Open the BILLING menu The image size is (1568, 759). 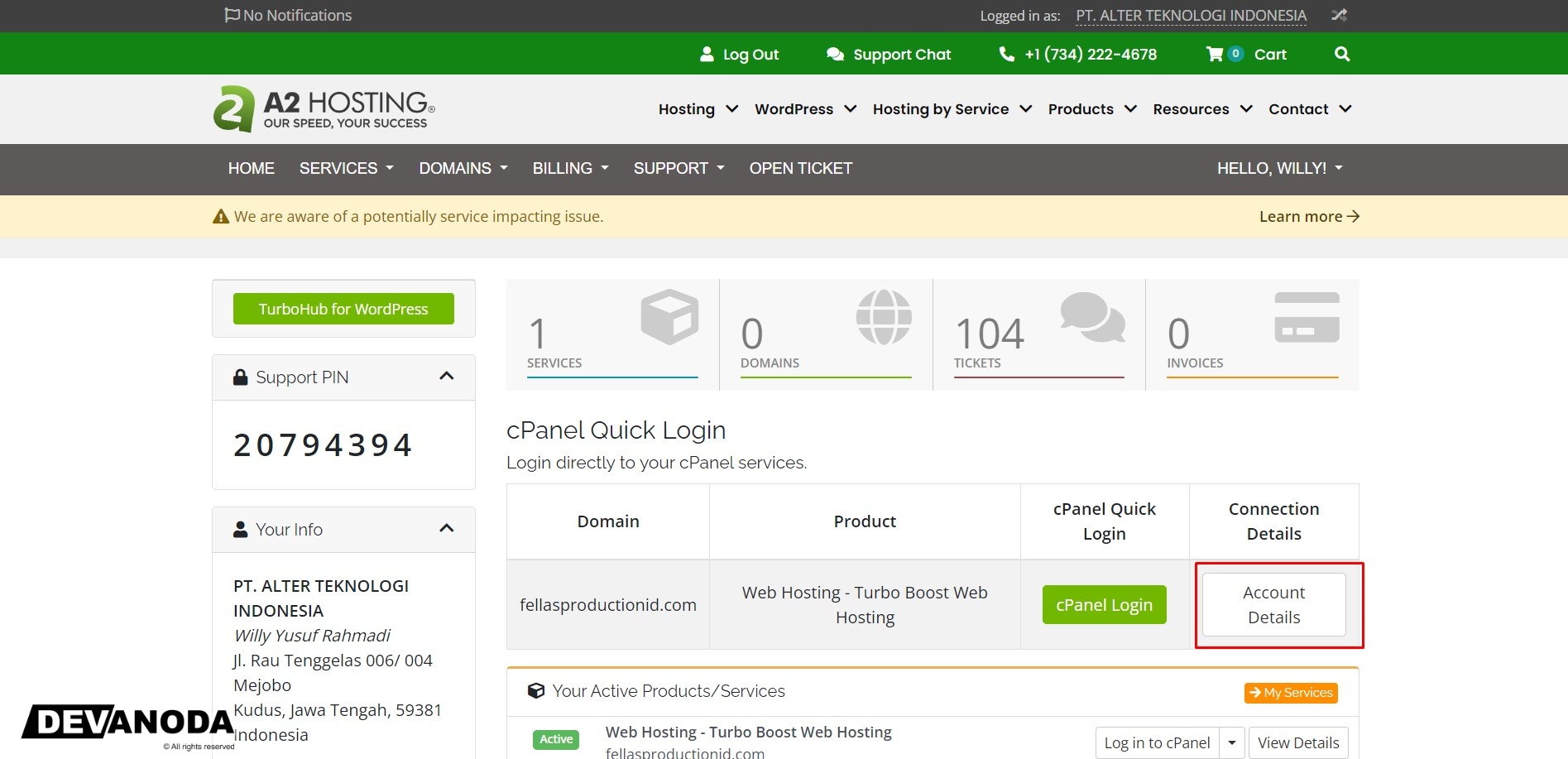coord(571,169)
